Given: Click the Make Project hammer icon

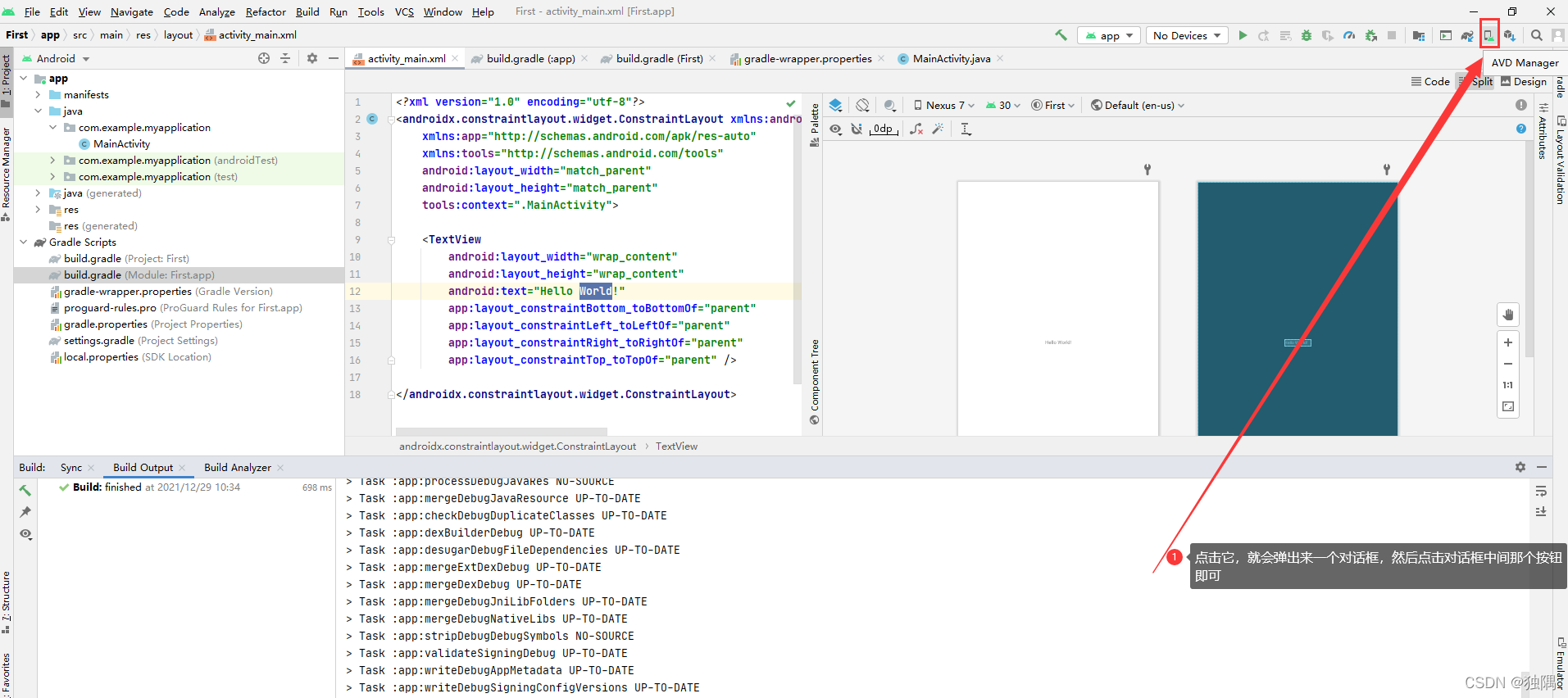Looking at the screenshot, I should [1061, 35].
